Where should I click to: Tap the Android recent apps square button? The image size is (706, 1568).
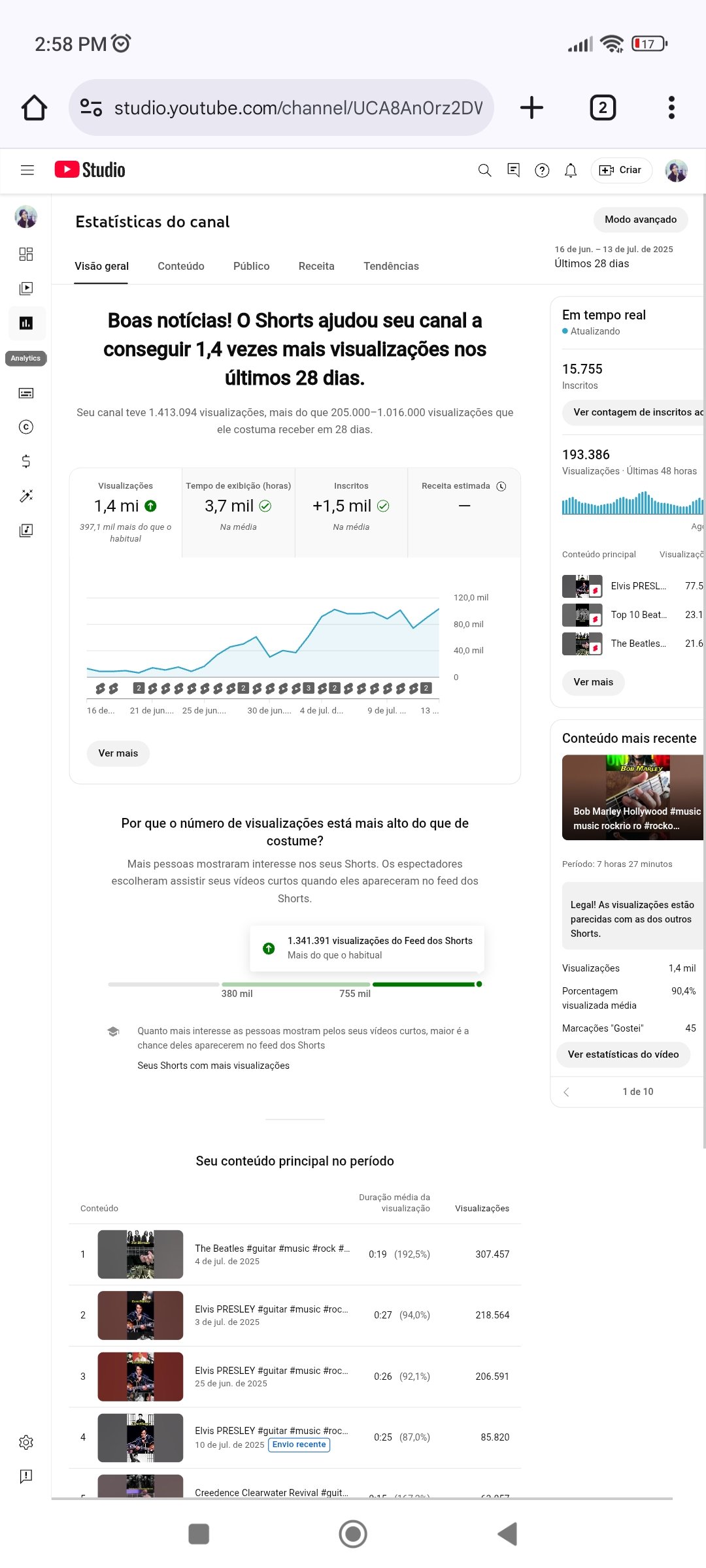(199, 1533)
